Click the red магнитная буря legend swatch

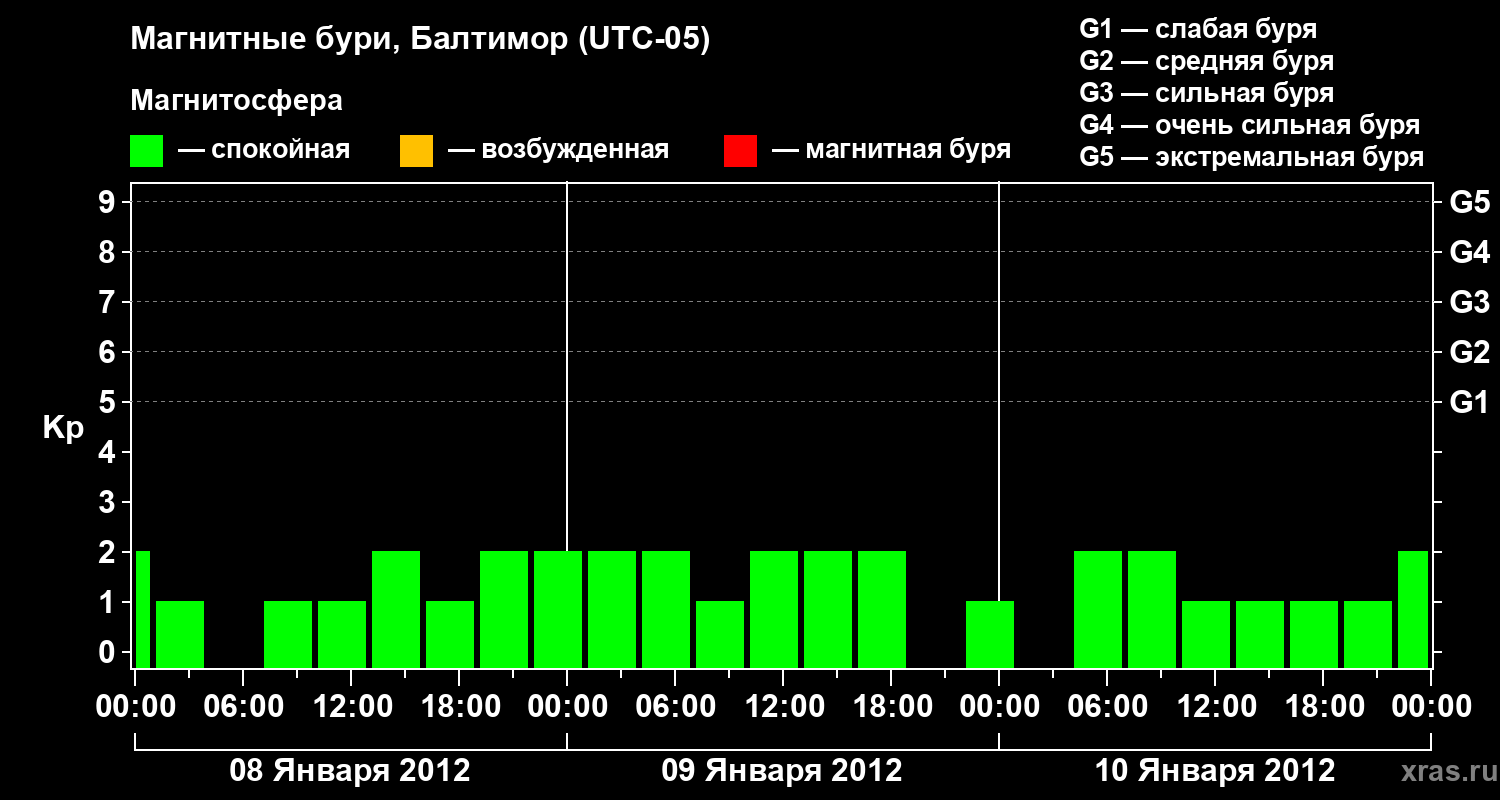[740, 151]
